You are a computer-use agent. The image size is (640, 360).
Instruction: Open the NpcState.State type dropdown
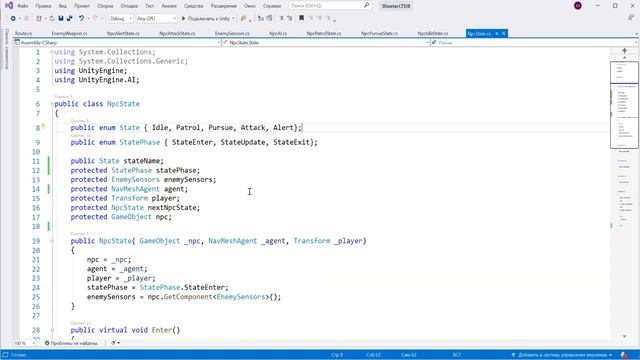tap(326, 42)
